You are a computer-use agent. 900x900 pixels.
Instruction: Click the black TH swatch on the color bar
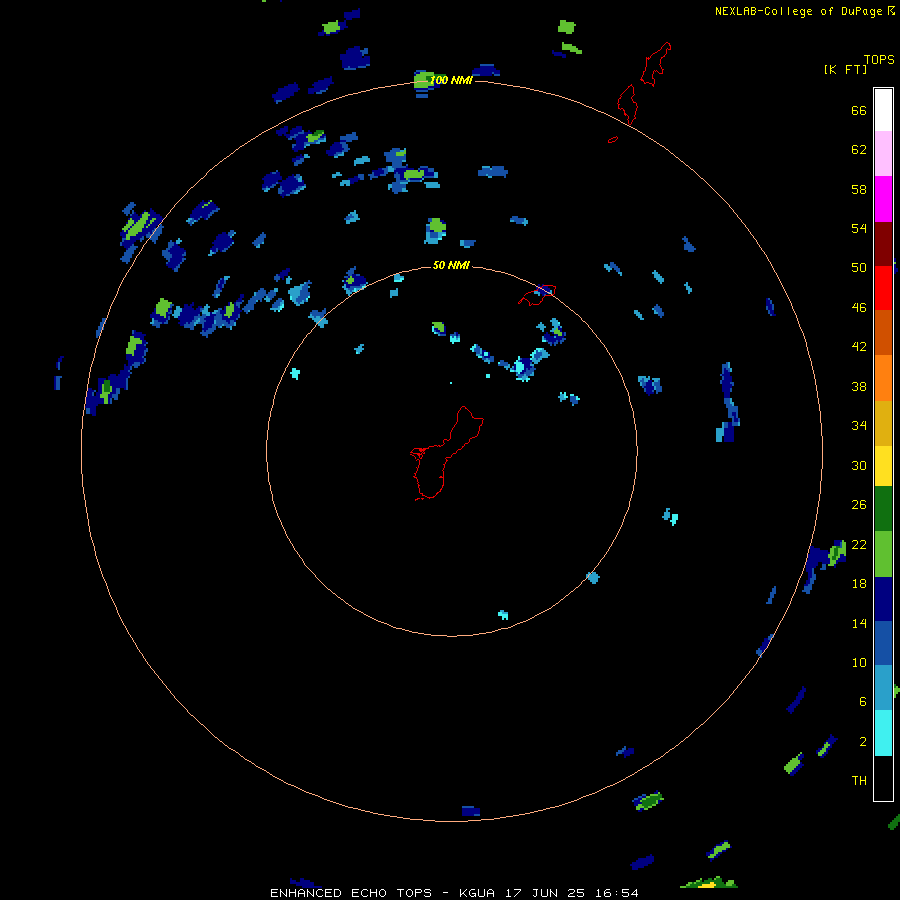tap(883, 778)
